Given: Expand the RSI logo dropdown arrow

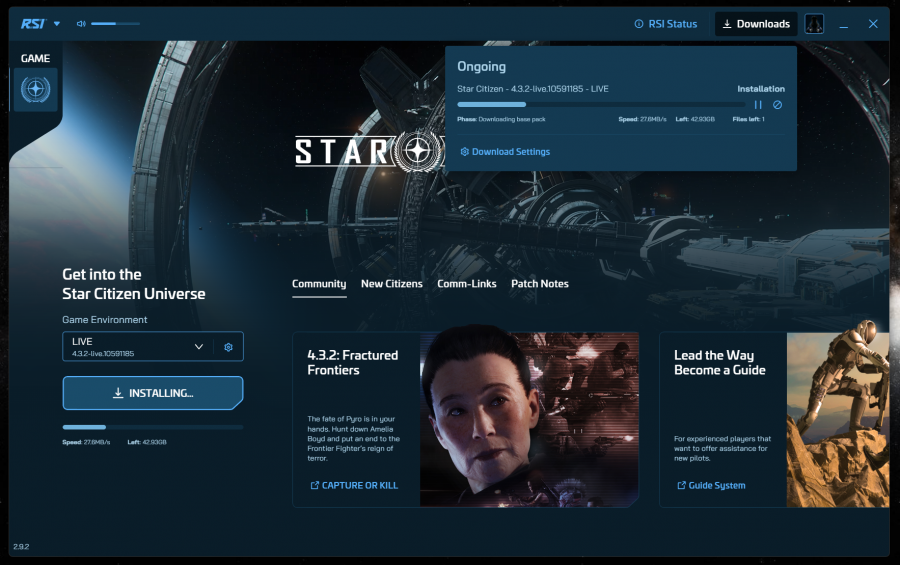Looking at the screenshot, I should coord(57,24).
